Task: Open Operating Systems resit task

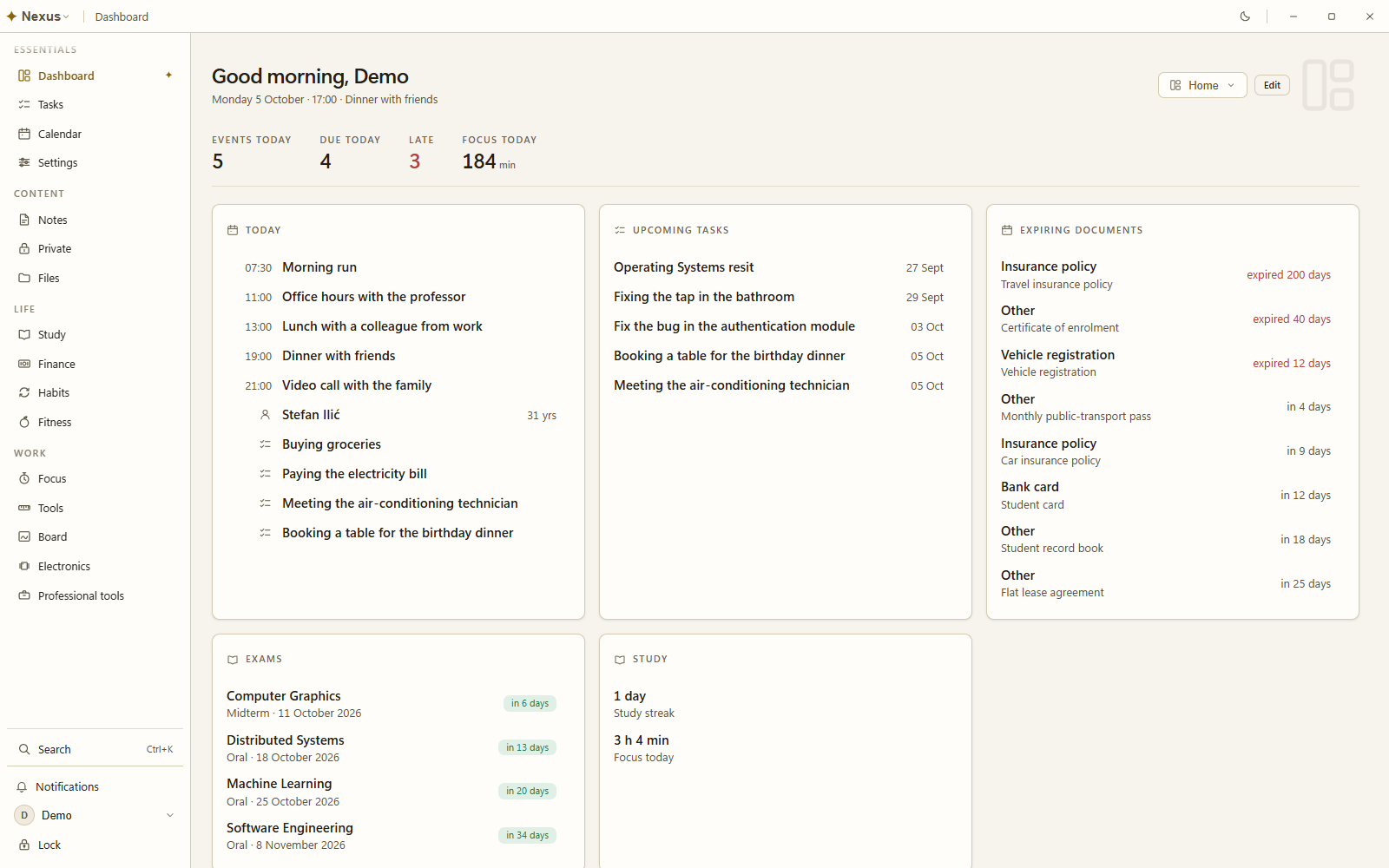Action: pyautogui.click(x=779, y=268)
